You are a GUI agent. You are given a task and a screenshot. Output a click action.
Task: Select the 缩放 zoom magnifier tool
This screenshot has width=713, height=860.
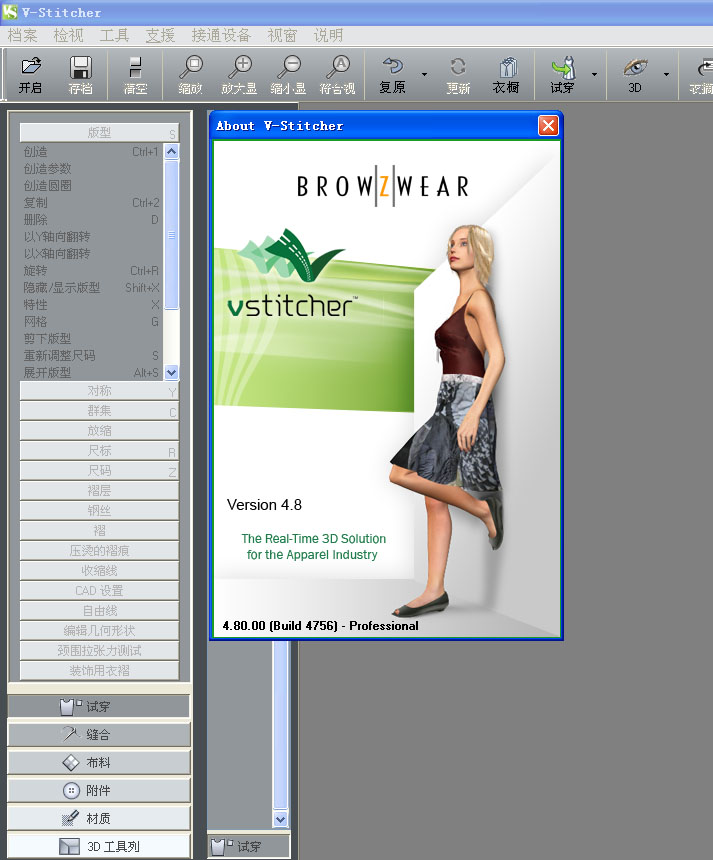pos(191,67)
